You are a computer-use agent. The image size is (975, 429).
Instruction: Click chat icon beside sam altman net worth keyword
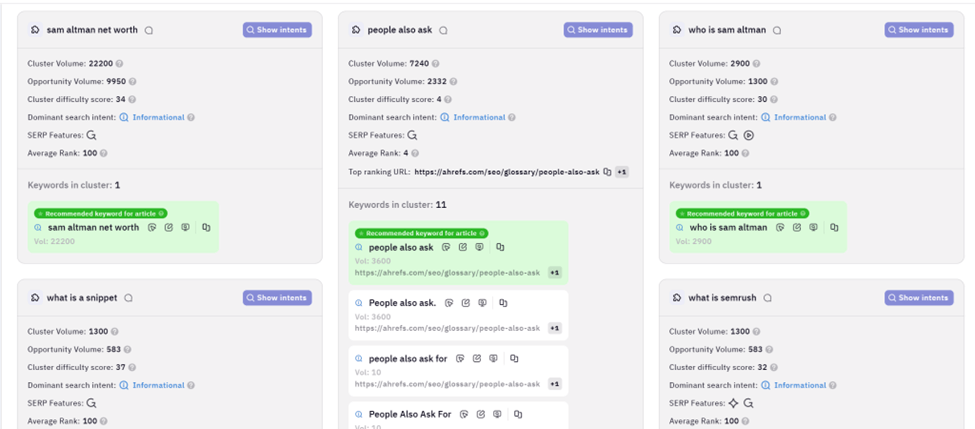[185, 228]
